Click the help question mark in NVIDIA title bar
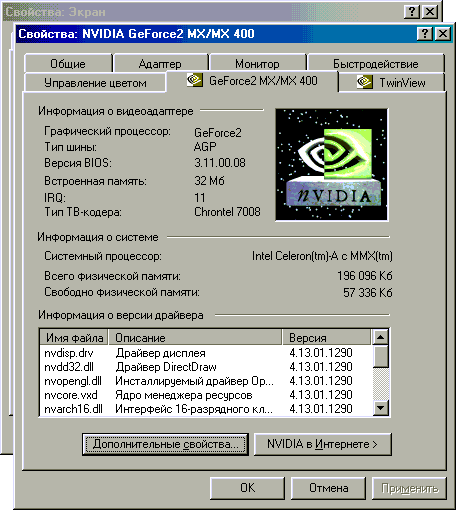 click(425, 34)
